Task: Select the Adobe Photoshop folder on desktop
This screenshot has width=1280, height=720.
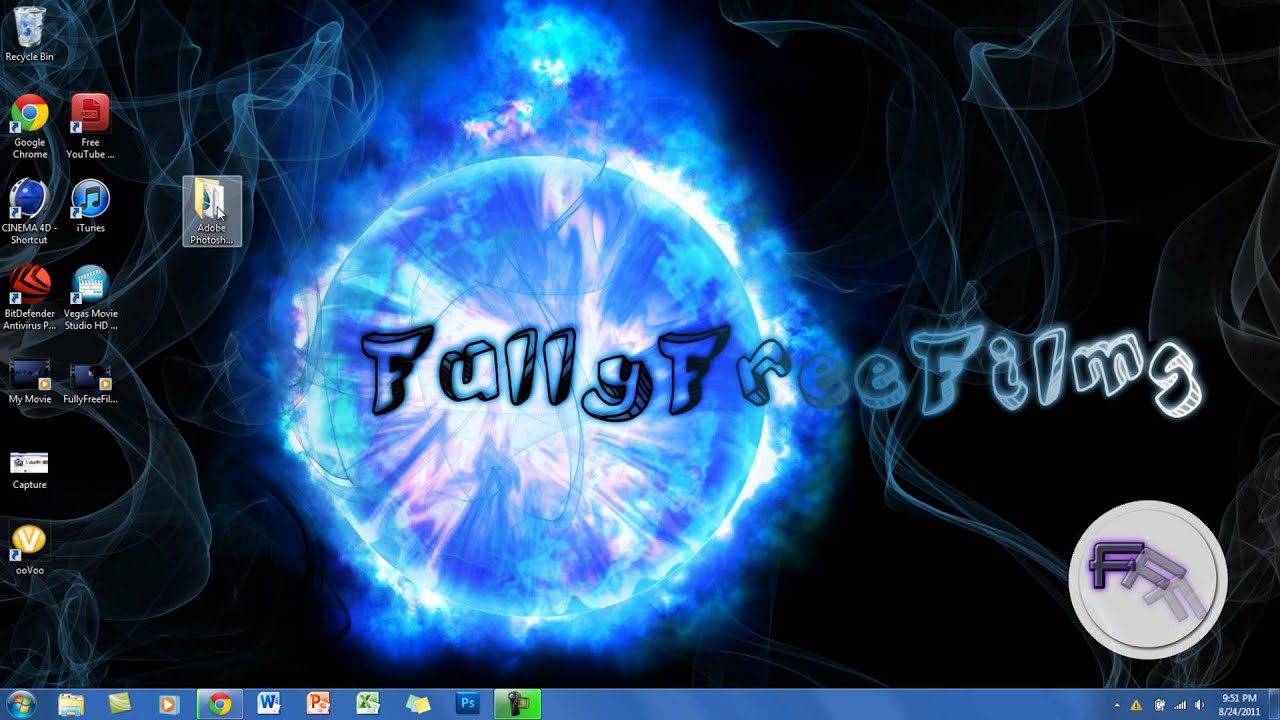Action: click(212, 212)
